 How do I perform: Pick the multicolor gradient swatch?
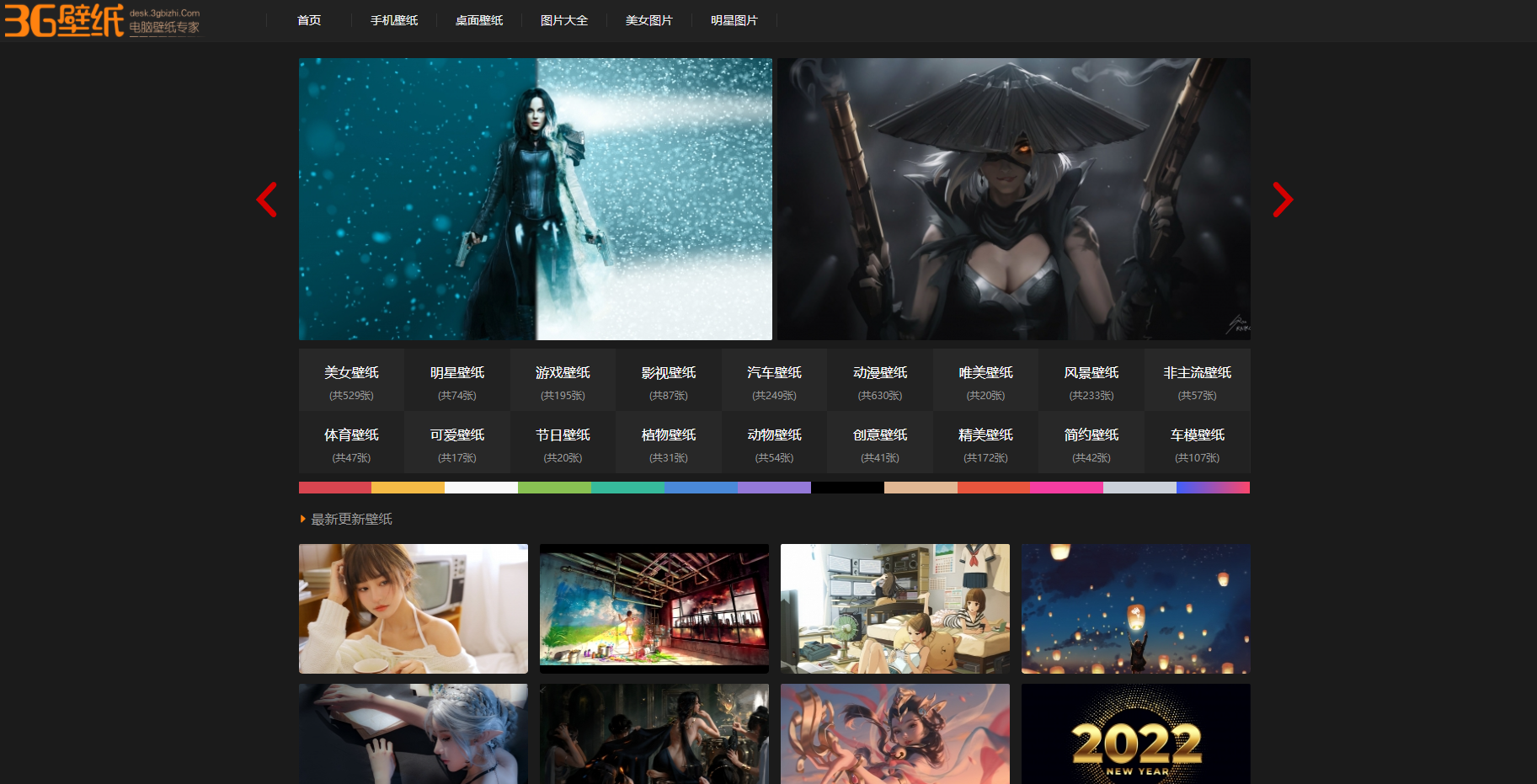point(1213,488)
